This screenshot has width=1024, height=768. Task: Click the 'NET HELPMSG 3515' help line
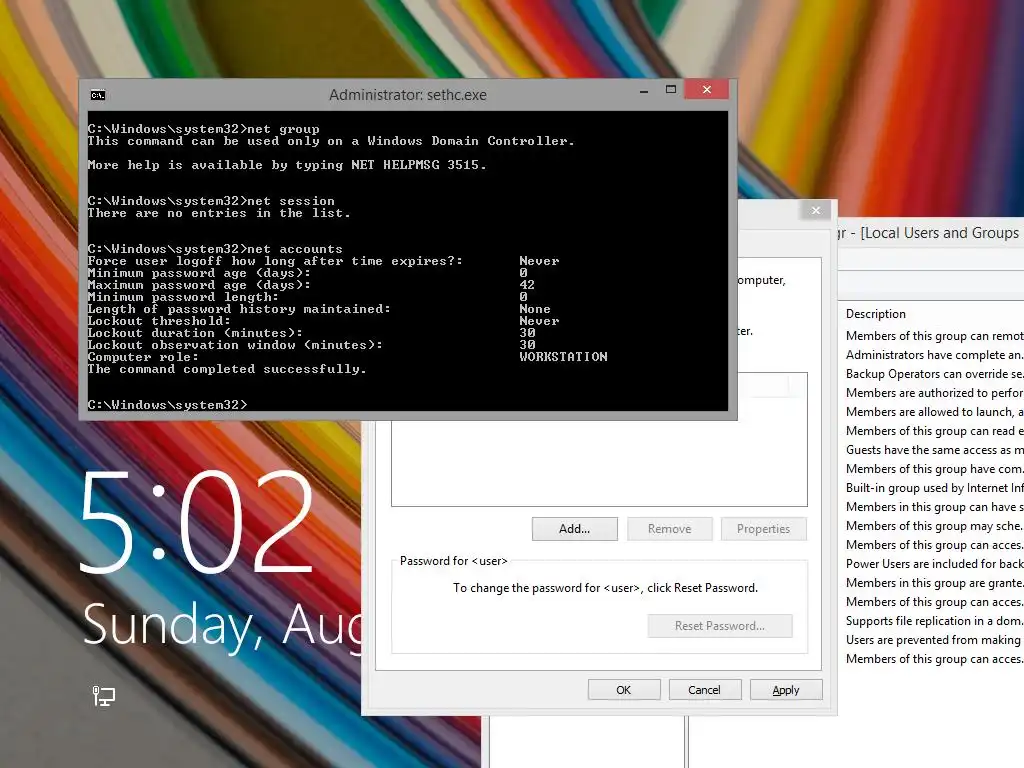click(x=287, y=165)
